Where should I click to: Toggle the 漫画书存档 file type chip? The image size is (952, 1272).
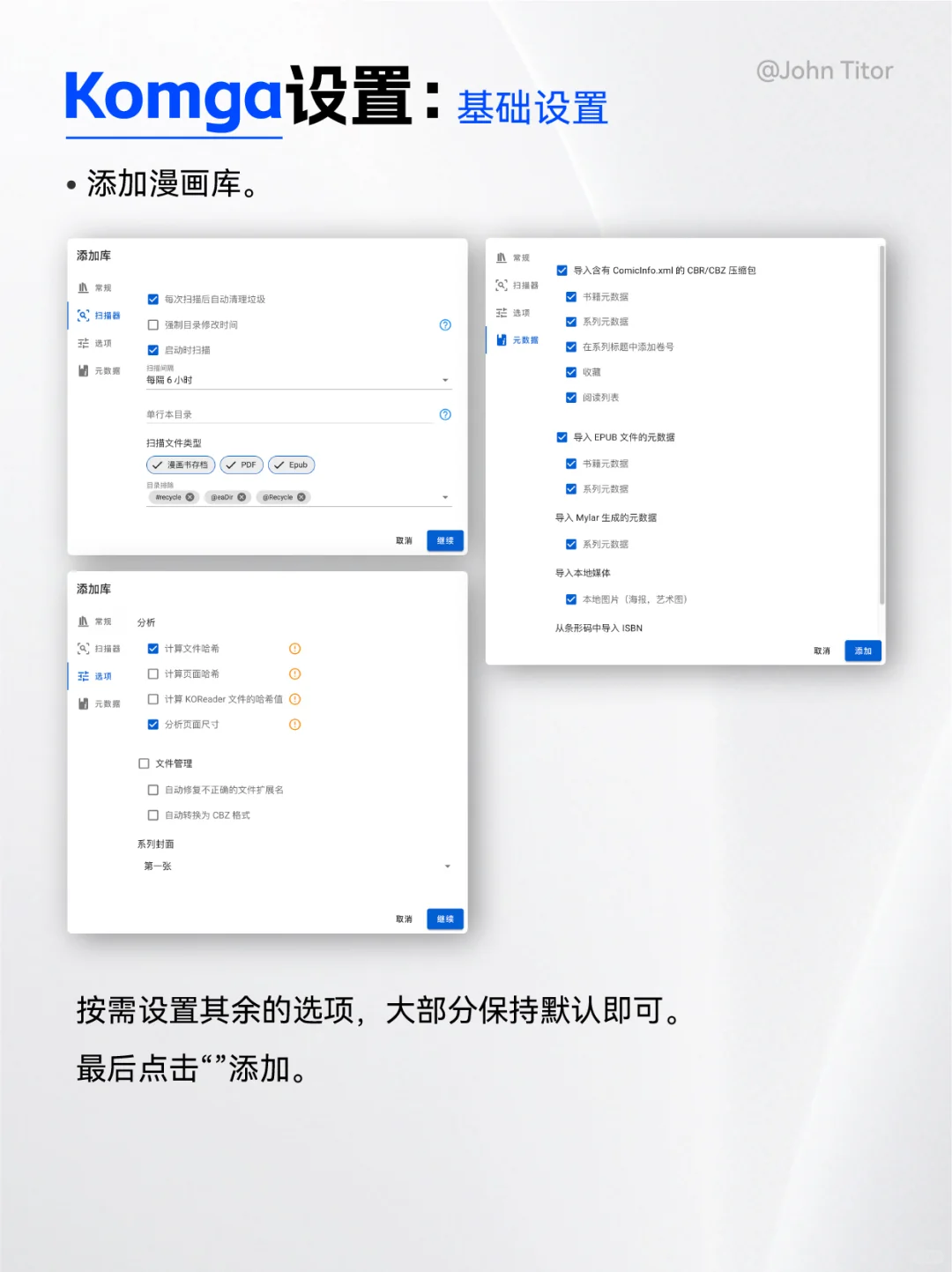[x=181, y=465]
